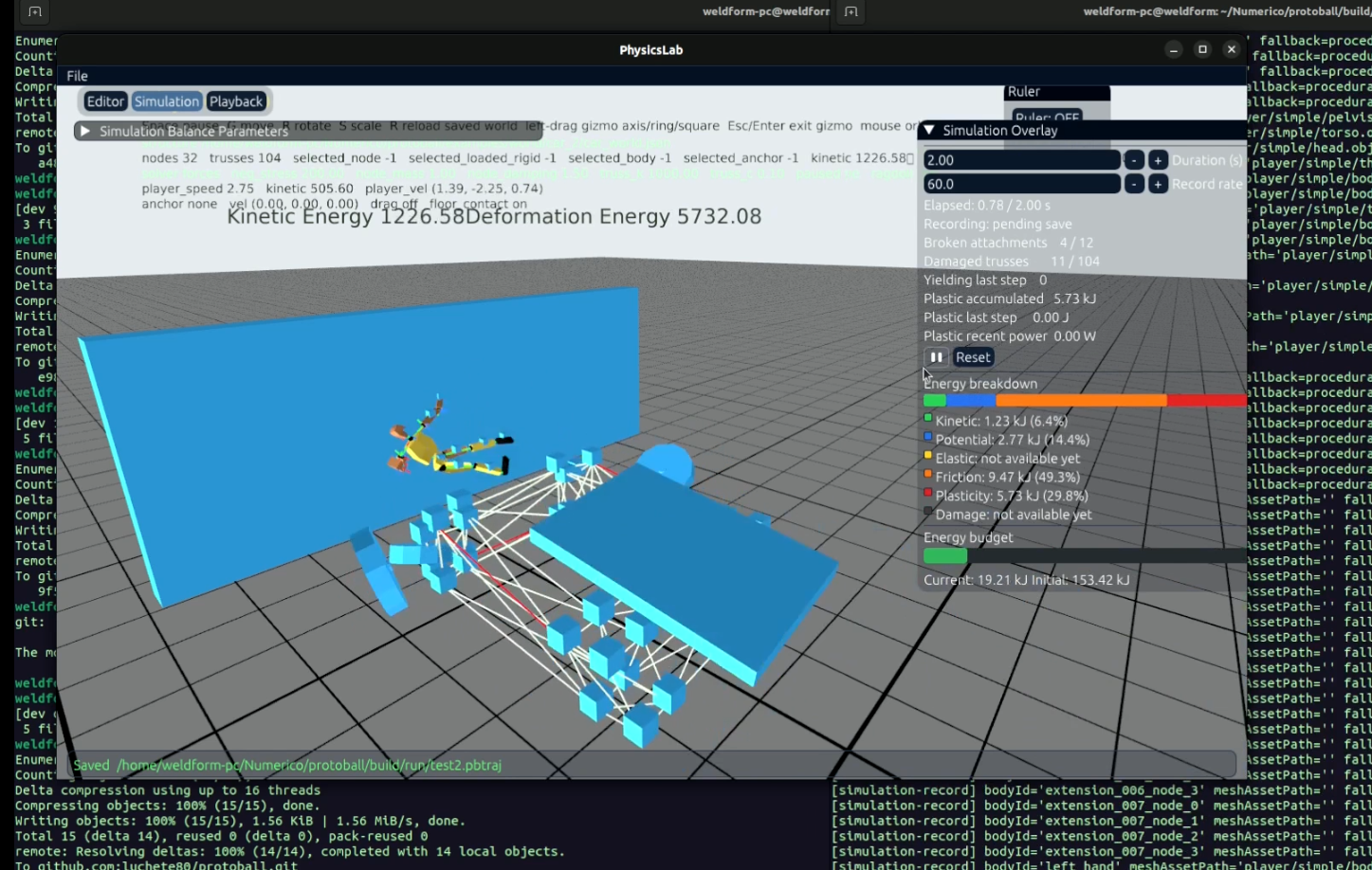Click the 'Damaged trusses 11 / 104' line
The height and width of the screenshot is (870, 1372).
(x=1012, y=262)
